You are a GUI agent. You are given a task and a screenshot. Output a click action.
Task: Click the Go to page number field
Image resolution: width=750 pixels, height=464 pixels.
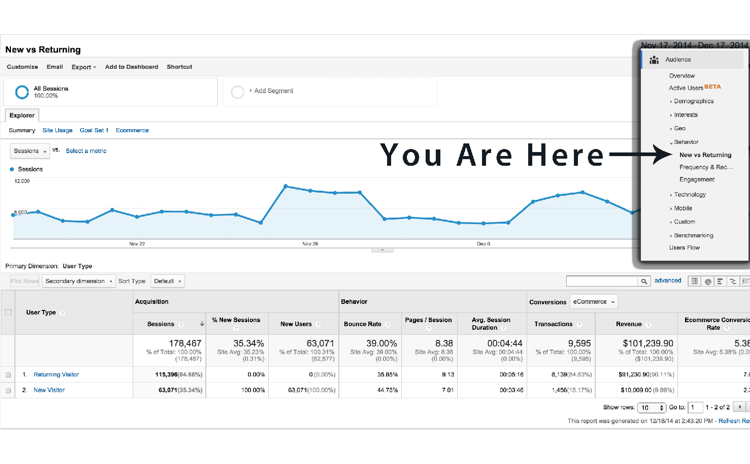pyautogui.click(x=695, y=408)
